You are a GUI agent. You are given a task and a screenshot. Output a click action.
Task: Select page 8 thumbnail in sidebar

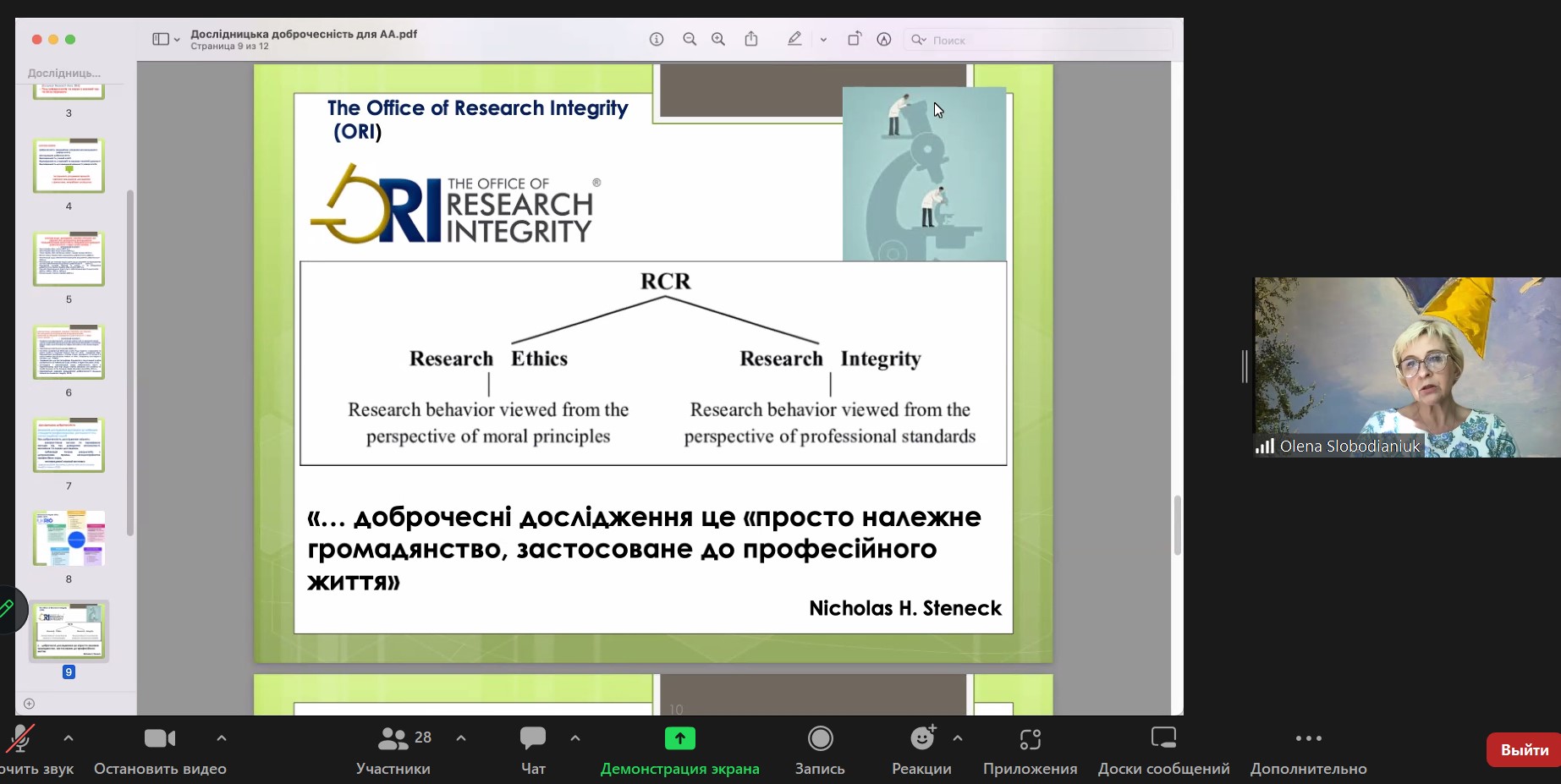(69, 538)
